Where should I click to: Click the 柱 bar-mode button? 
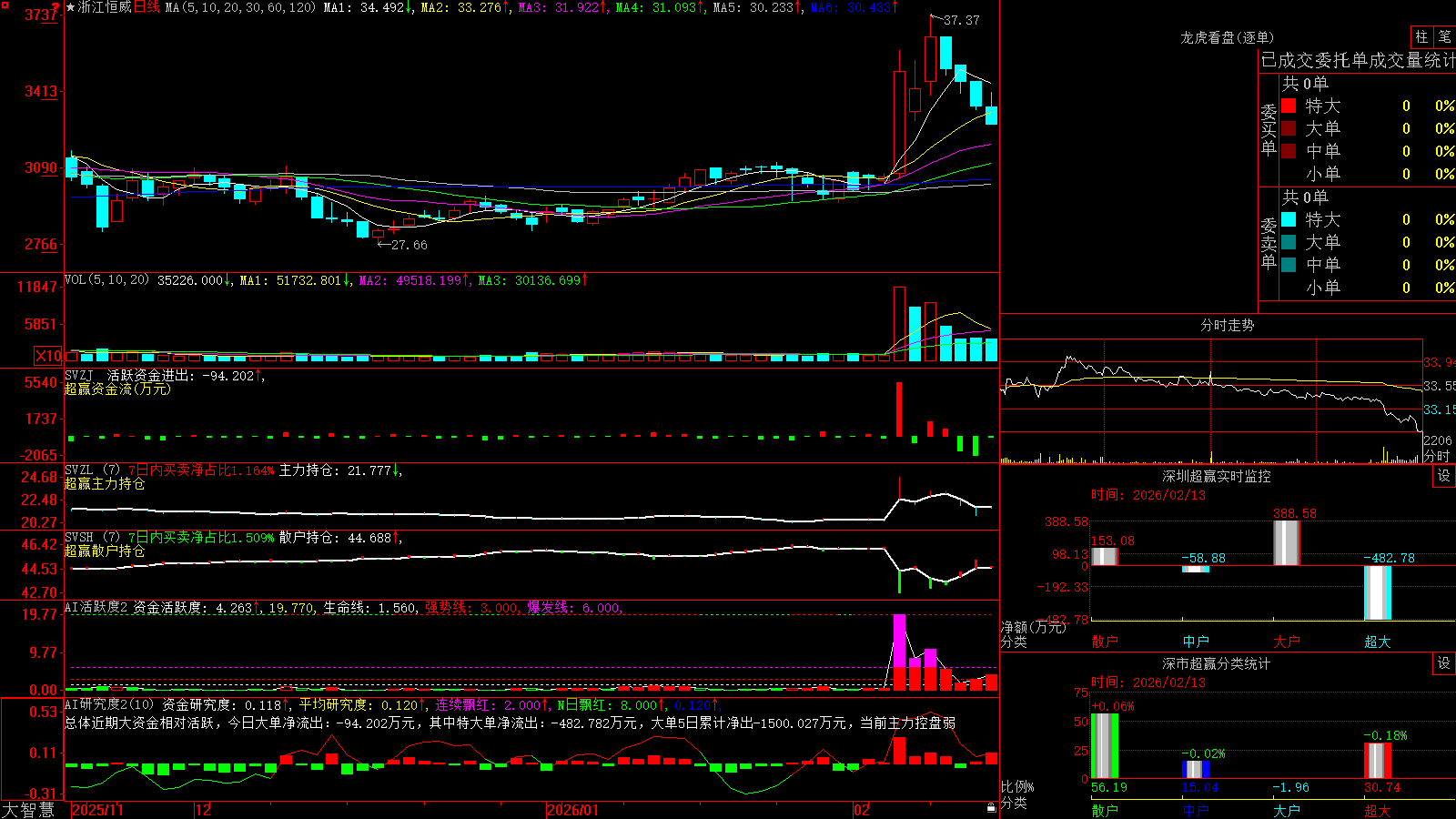[x=1421, y=36]
